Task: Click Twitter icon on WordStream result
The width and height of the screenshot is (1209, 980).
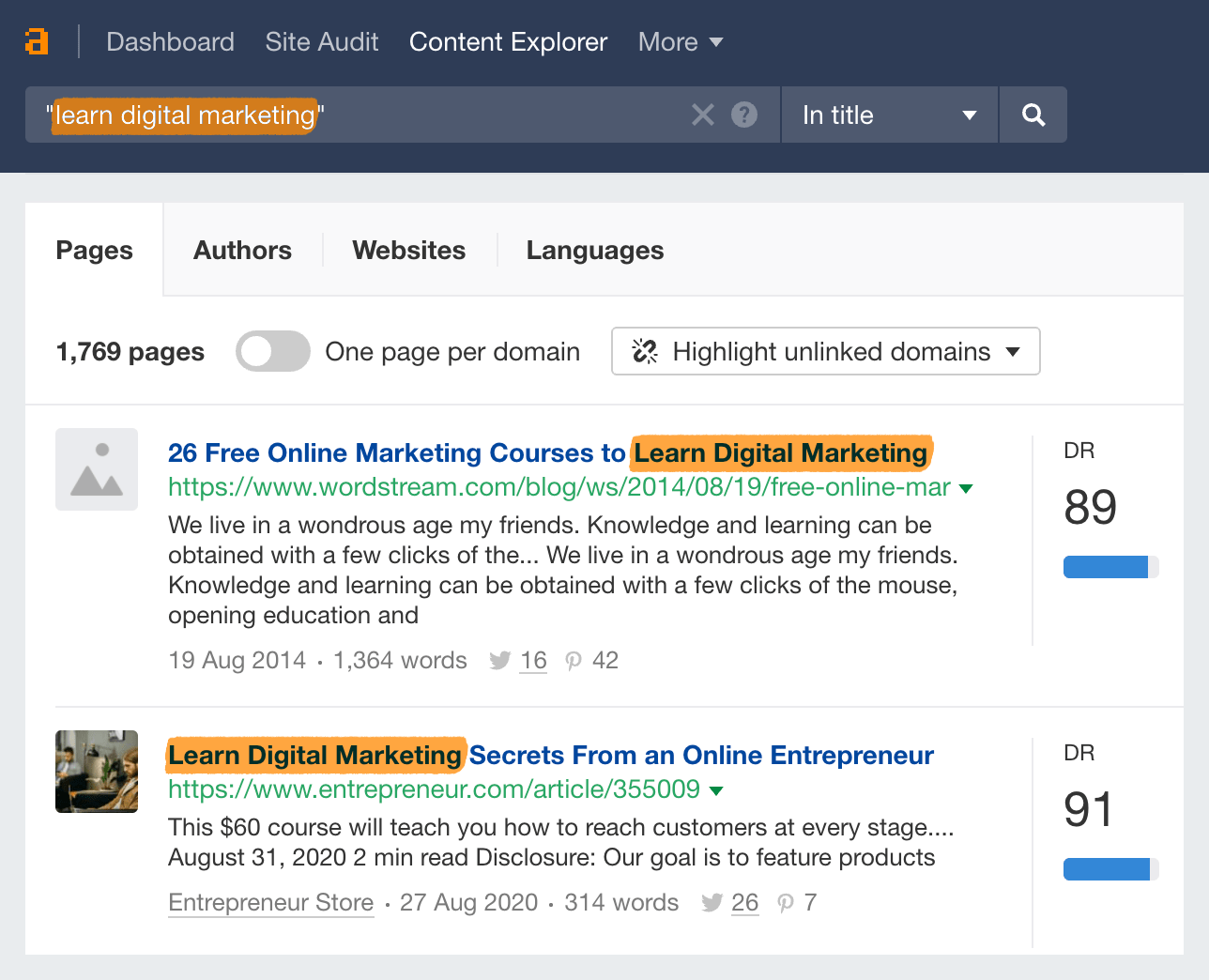Action: [x=500, y=661]
